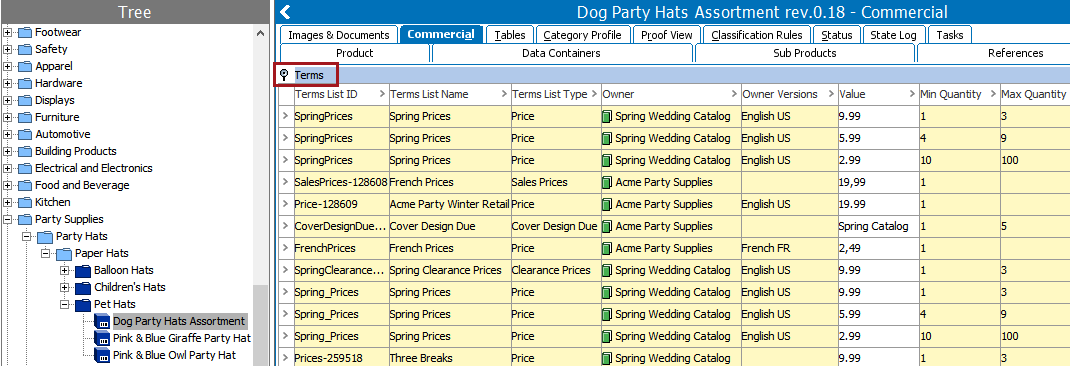The width and height of the screenshot is (1070, 366).
Task: Select the Dog Party Hats Assortment product icon
Action: (x=102, y=321)
